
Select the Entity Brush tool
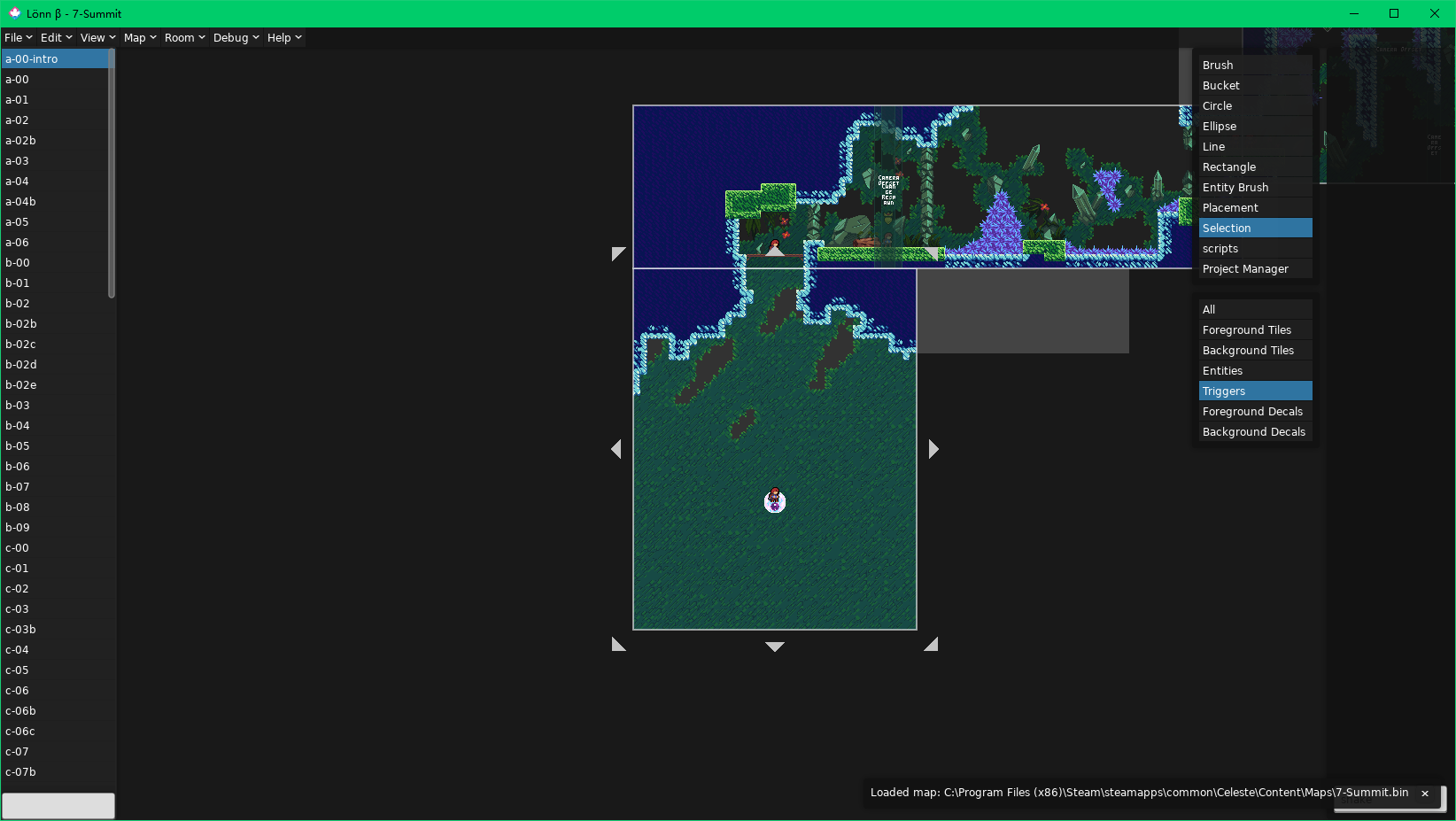tap(1255, 188)
